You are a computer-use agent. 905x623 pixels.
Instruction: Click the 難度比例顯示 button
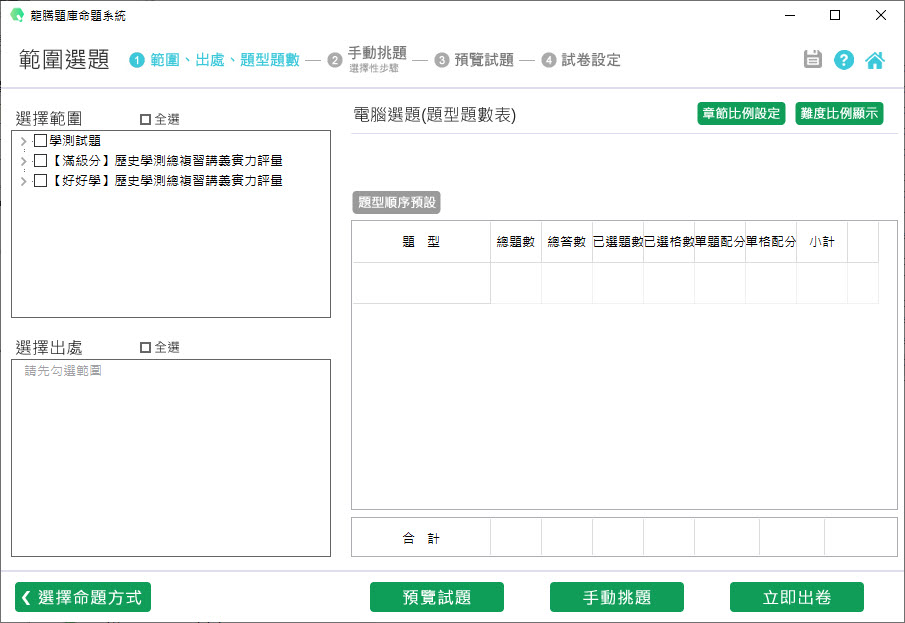839,113
